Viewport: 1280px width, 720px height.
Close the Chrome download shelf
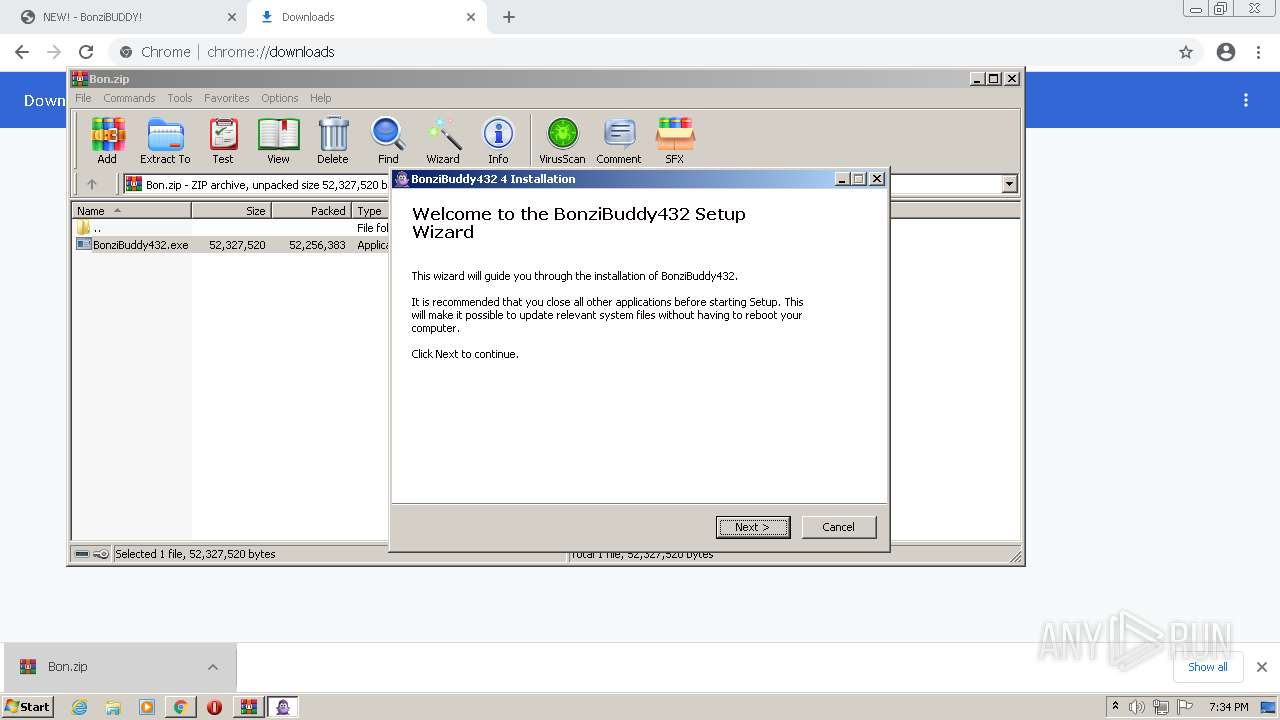click(x=1261, y=667)
